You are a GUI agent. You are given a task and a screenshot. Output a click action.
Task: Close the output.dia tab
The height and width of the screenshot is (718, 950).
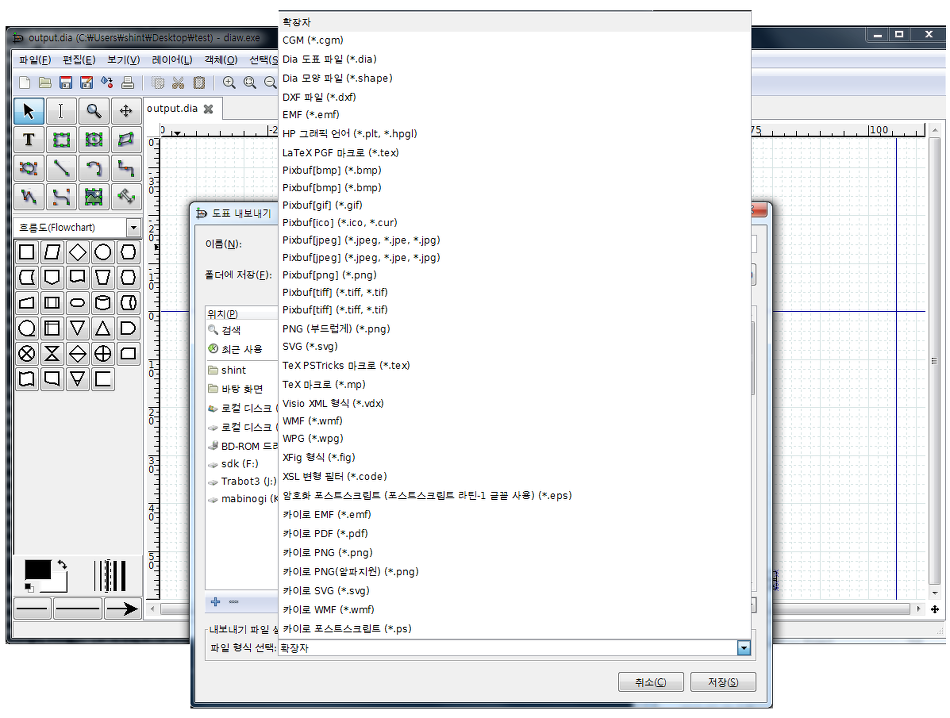208,109
